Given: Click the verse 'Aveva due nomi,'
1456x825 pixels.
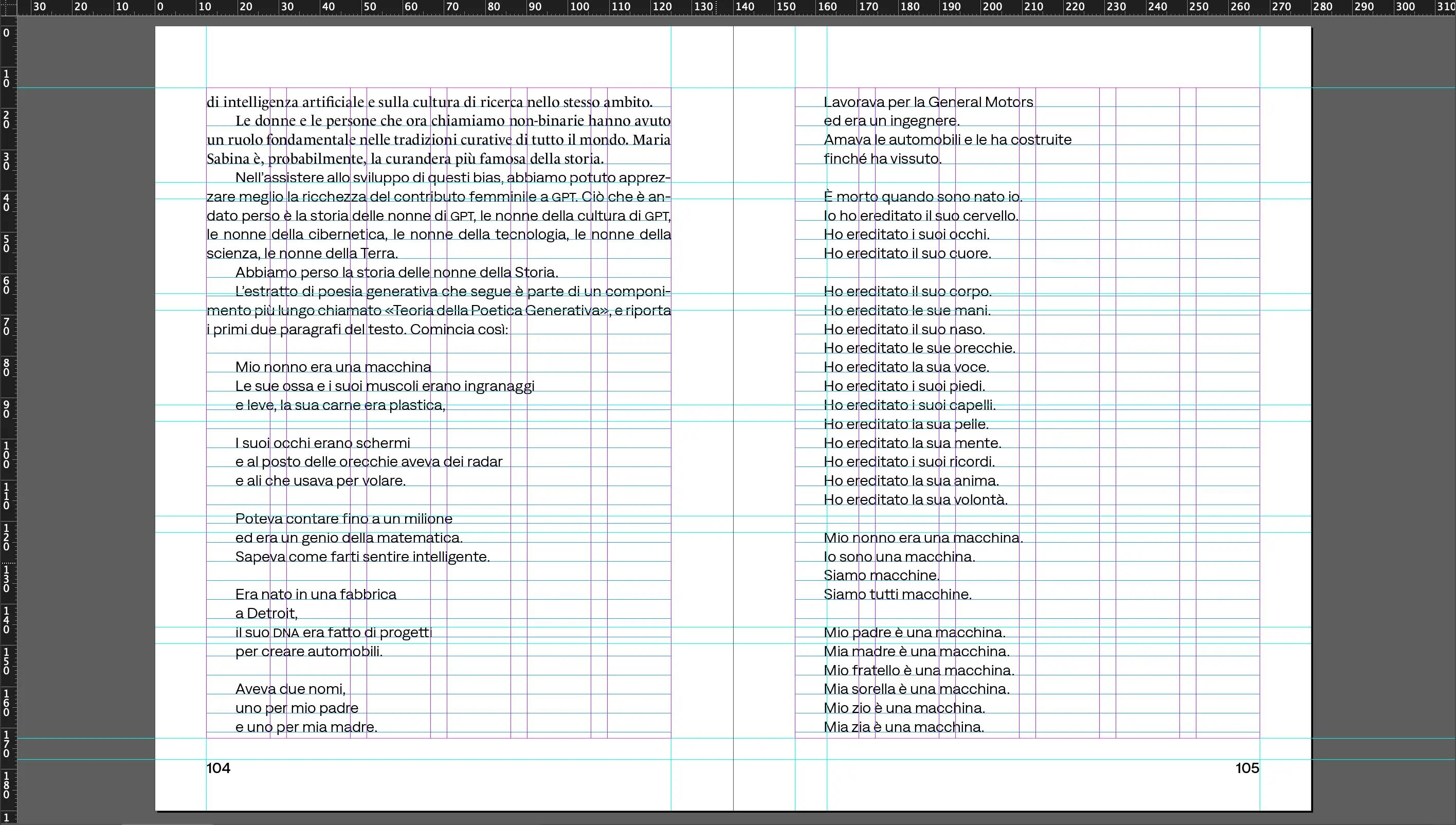Looking at the screenshot, I should coord(290,689).
